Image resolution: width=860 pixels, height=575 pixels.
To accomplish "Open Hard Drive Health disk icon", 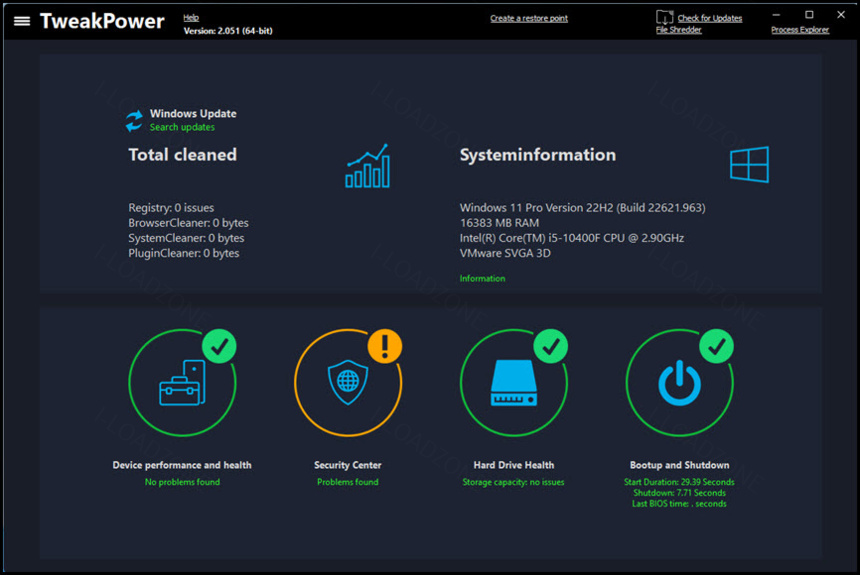I will 514,383.
